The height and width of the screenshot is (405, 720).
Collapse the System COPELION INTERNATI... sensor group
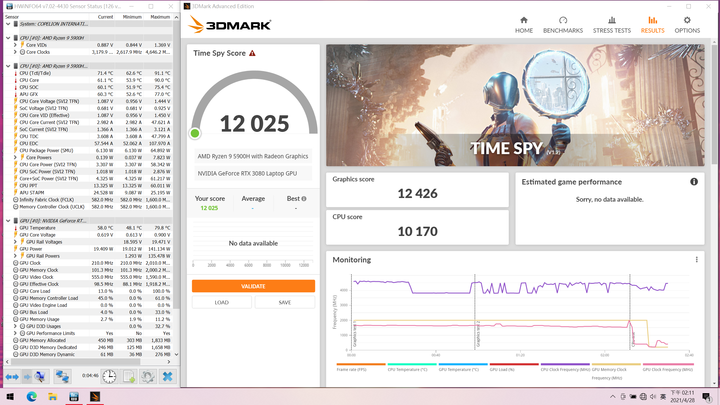coord(8,24)
